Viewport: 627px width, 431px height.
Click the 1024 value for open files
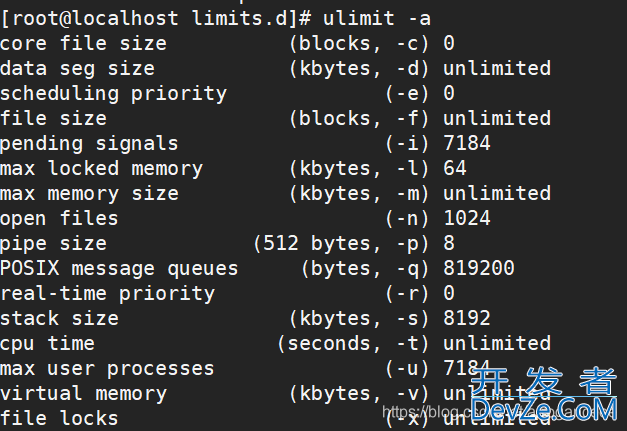(x=467, y=218)
